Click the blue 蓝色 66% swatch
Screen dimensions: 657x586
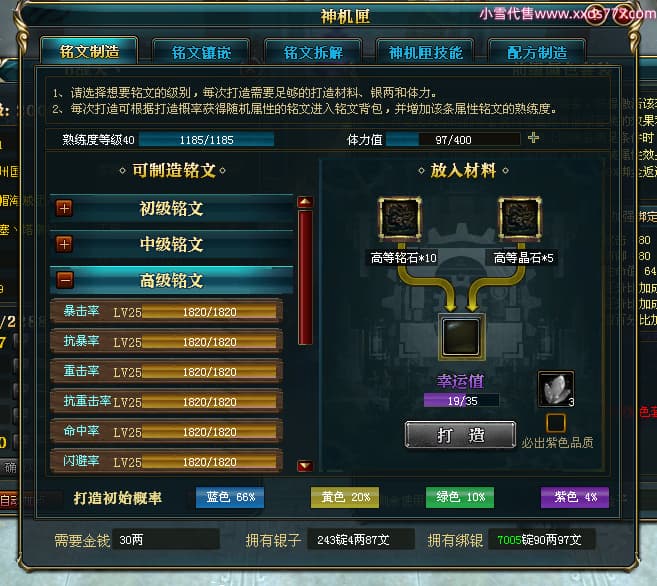tap(230, 497)
